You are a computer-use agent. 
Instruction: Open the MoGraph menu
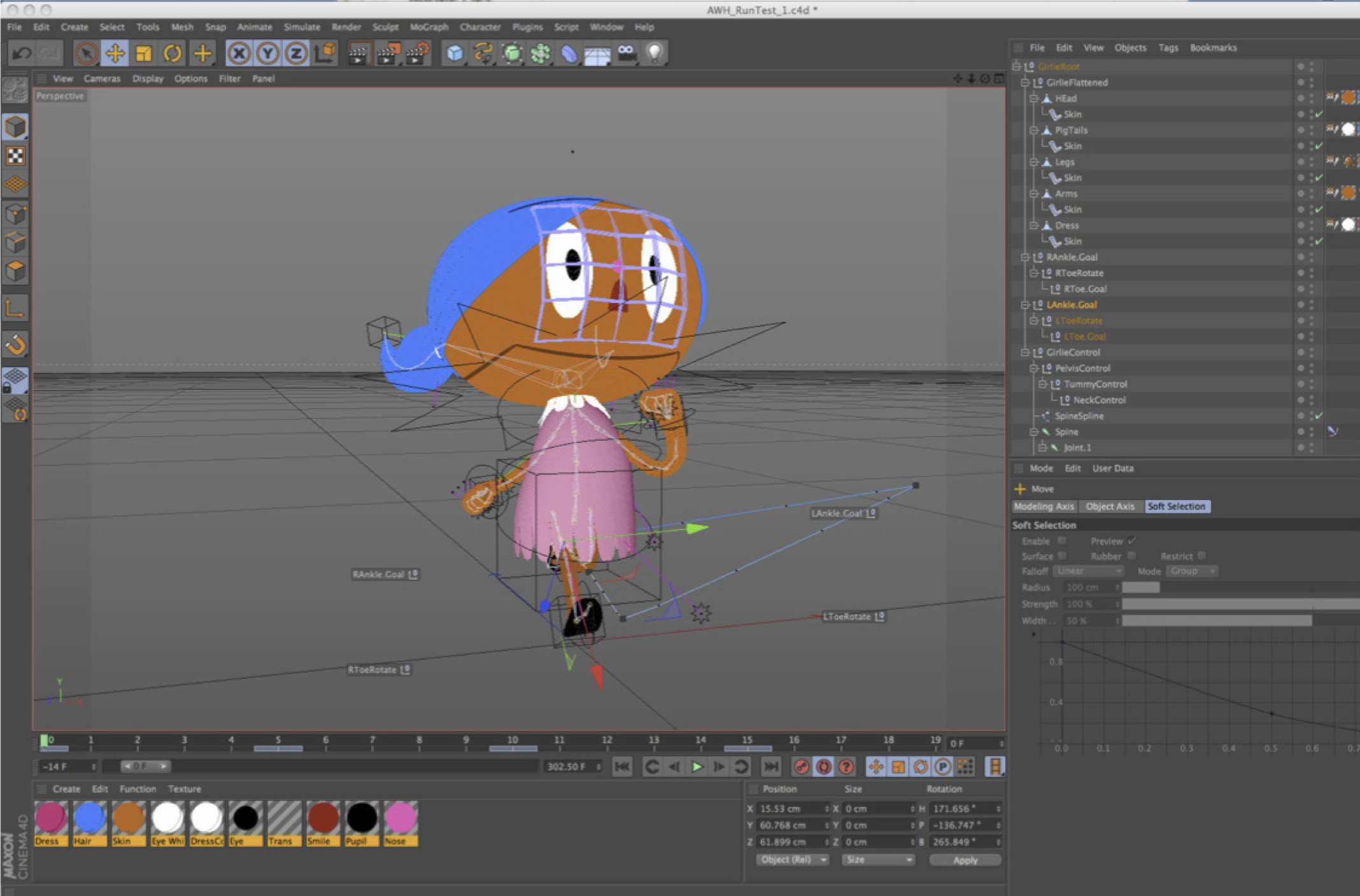point(429,27)
